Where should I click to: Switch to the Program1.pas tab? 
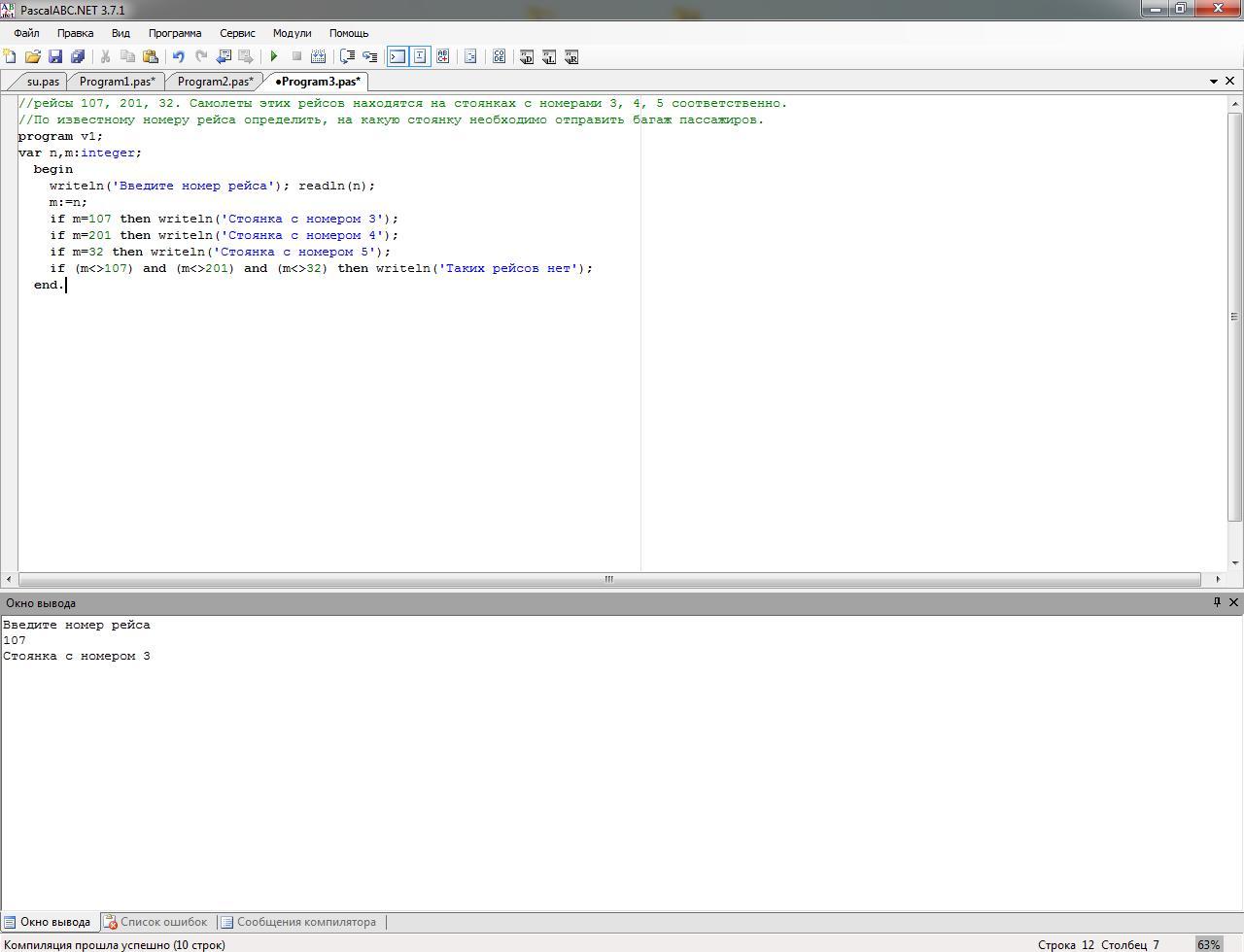[117, 82]
